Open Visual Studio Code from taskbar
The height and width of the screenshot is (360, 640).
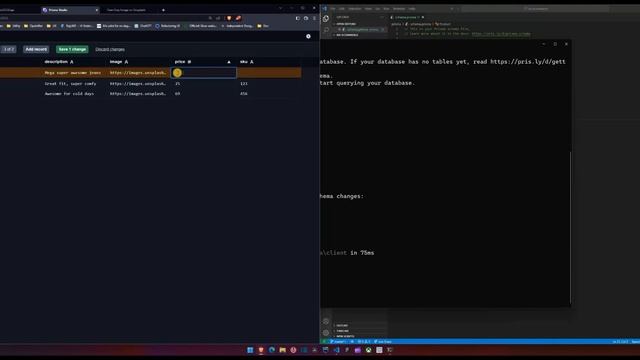point(336,350)
